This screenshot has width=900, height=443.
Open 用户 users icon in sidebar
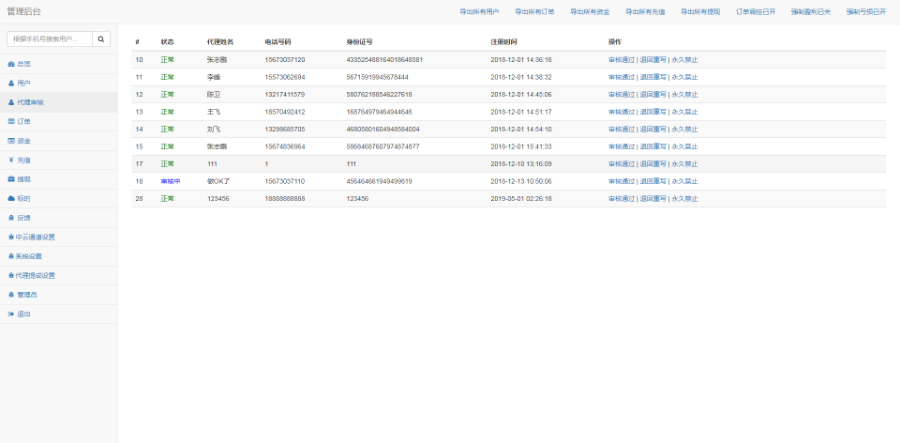click(11, 83)
